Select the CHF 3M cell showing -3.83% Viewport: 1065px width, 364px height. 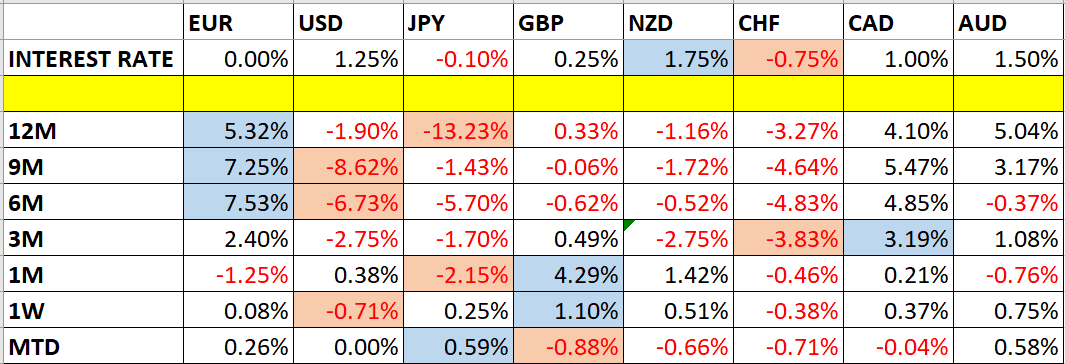[789, 238]
